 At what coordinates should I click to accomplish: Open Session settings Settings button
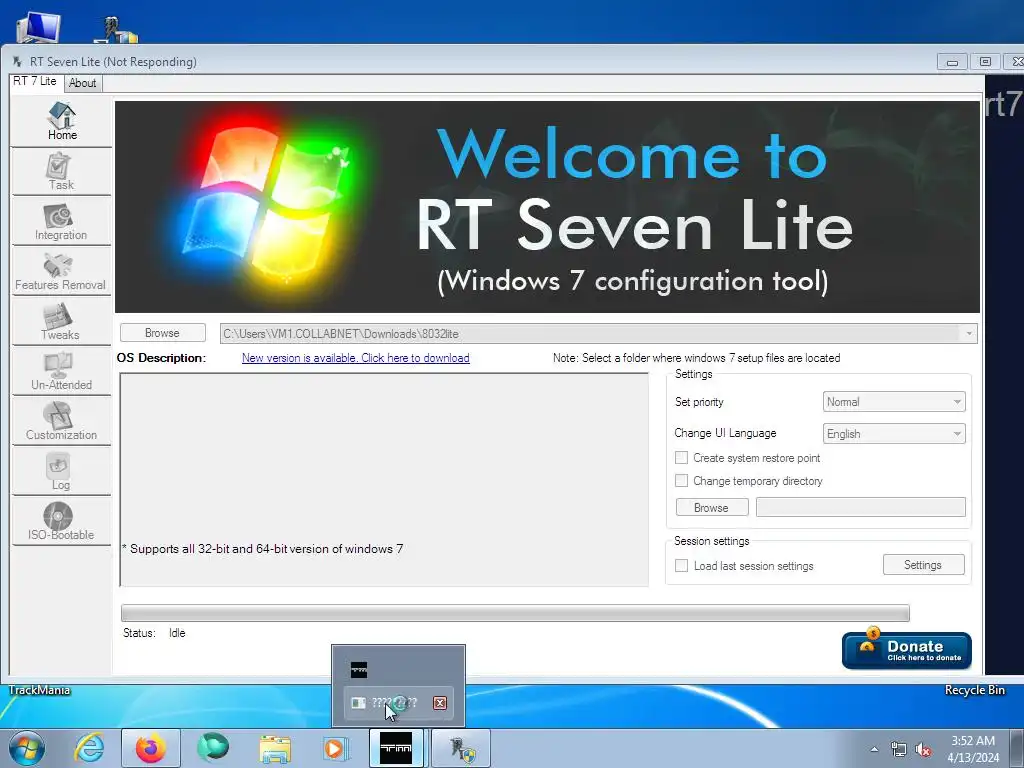coord(923,565)
